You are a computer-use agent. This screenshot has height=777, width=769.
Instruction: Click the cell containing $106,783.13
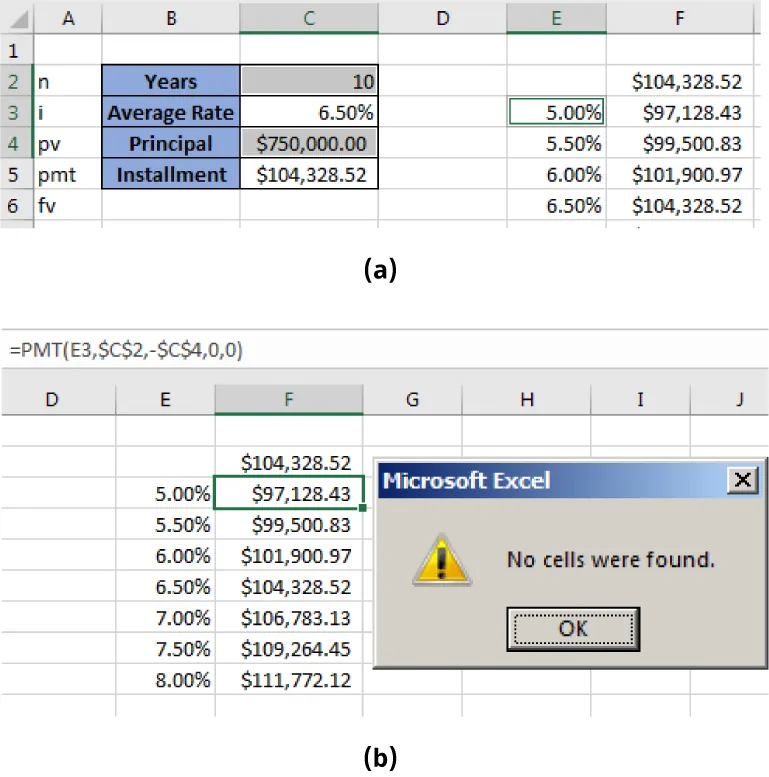[x=289, y=618]
